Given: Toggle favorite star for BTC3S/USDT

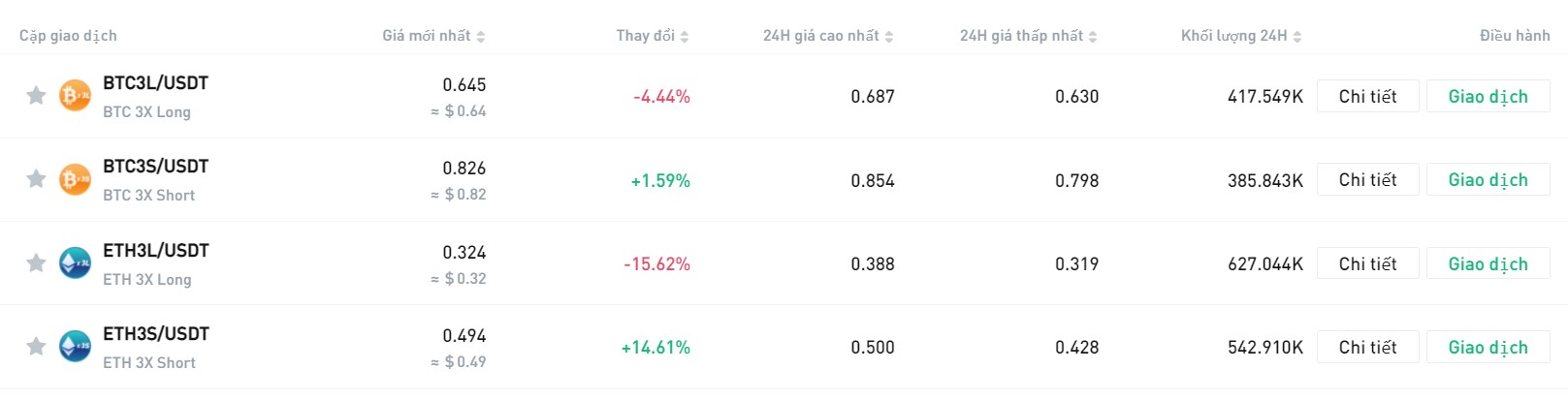Looking at the screenshot, I should 36,178.
